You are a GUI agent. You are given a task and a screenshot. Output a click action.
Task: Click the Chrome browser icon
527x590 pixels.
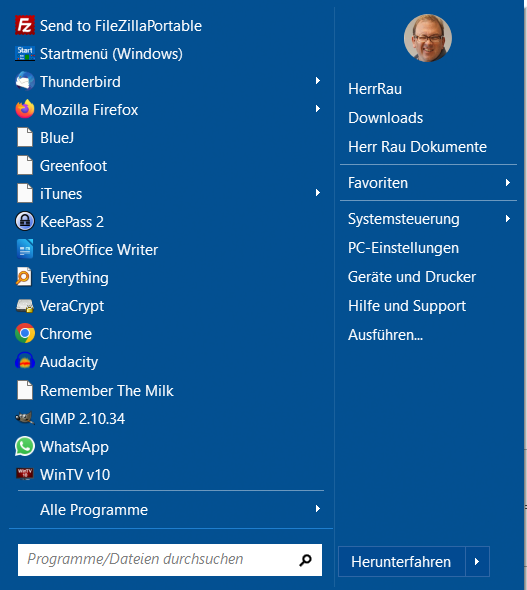point(25,333)
